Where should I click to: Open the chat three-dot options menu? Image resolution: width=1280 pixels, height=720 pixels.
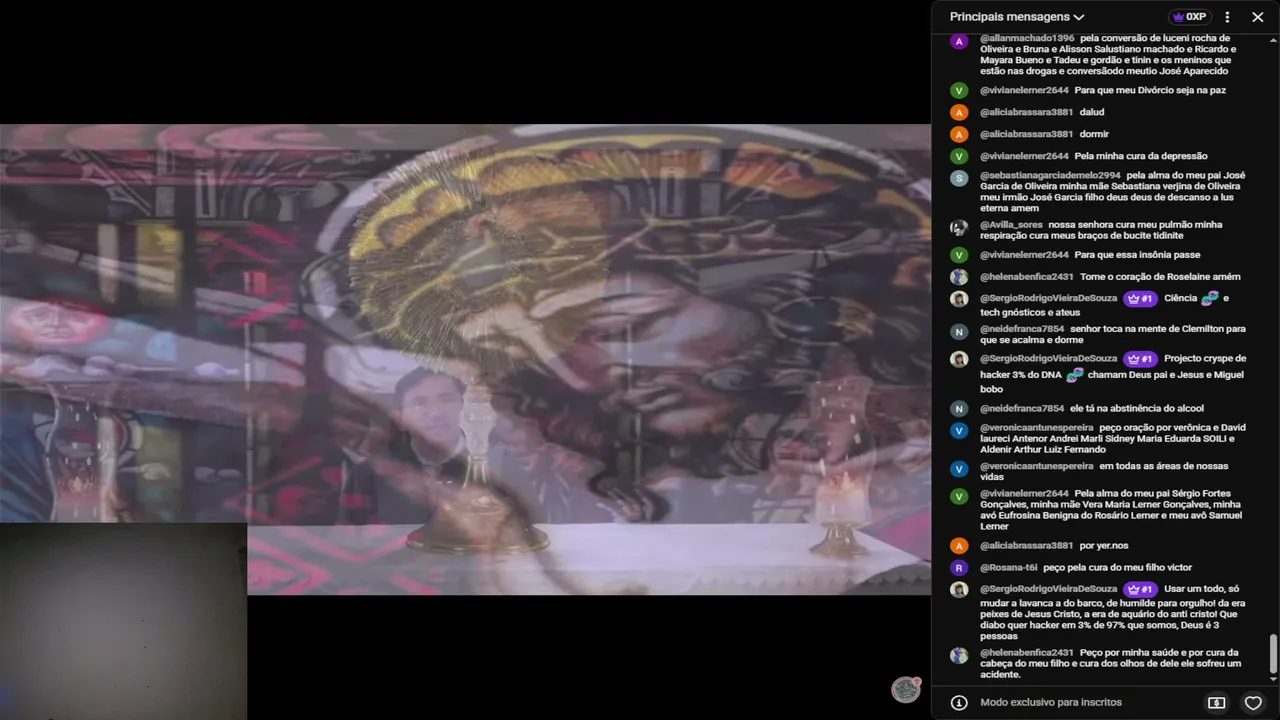[1227, 17]
